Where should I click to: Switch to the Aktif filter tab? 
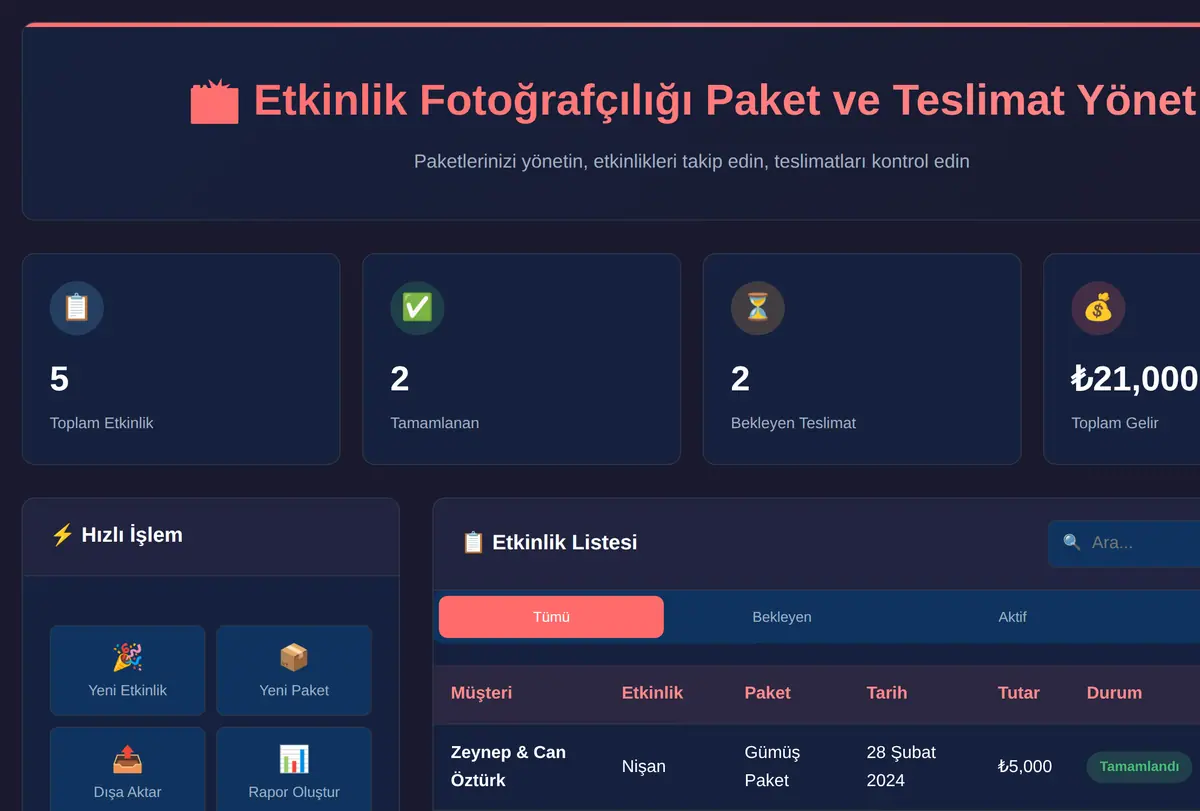coord(1012,617)
